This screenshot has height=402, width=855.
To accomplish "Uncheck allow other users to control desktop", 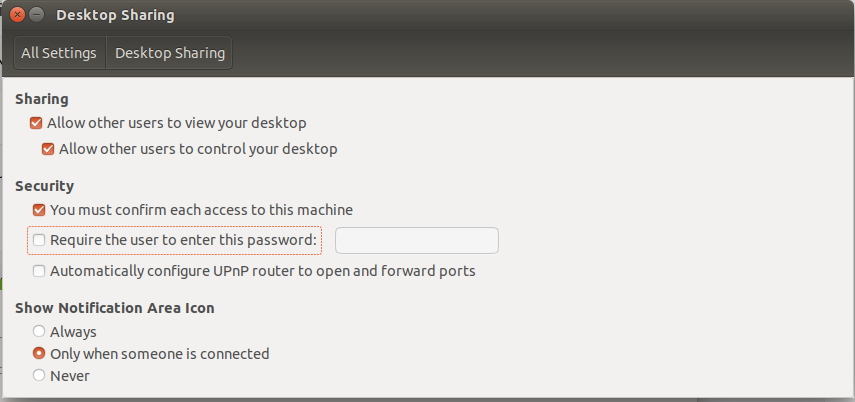I will (x=48, y=149).
